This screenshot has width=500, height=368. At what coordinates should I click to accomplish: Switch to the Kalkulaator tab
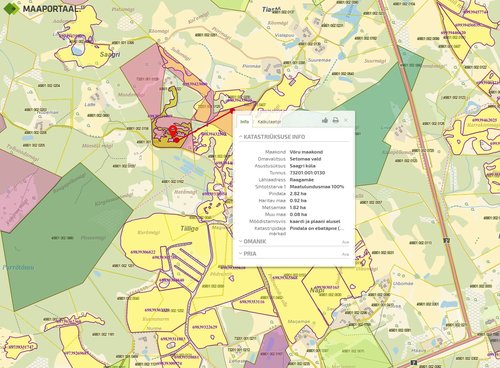tap(269, 122)
